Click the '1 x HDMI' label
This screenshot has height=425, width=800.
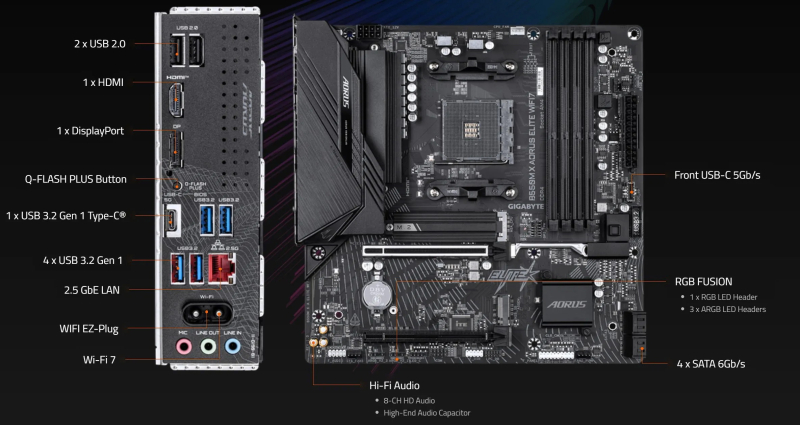tap(104, 82)
